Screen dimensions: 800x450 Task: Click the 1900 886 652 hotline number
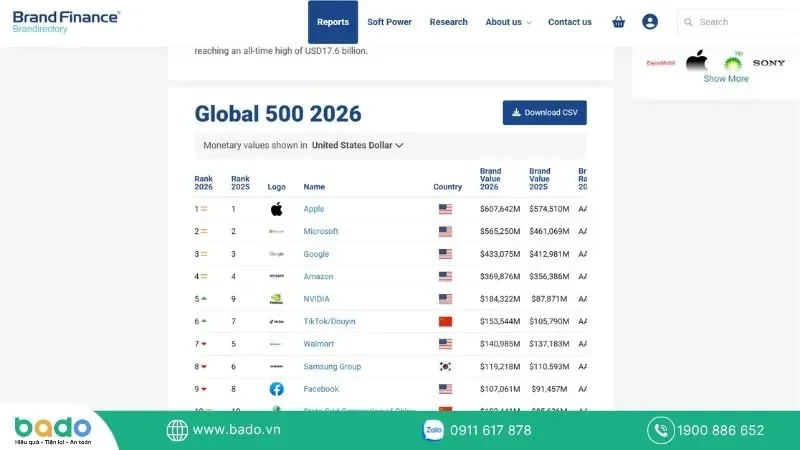tap(721, 431)
